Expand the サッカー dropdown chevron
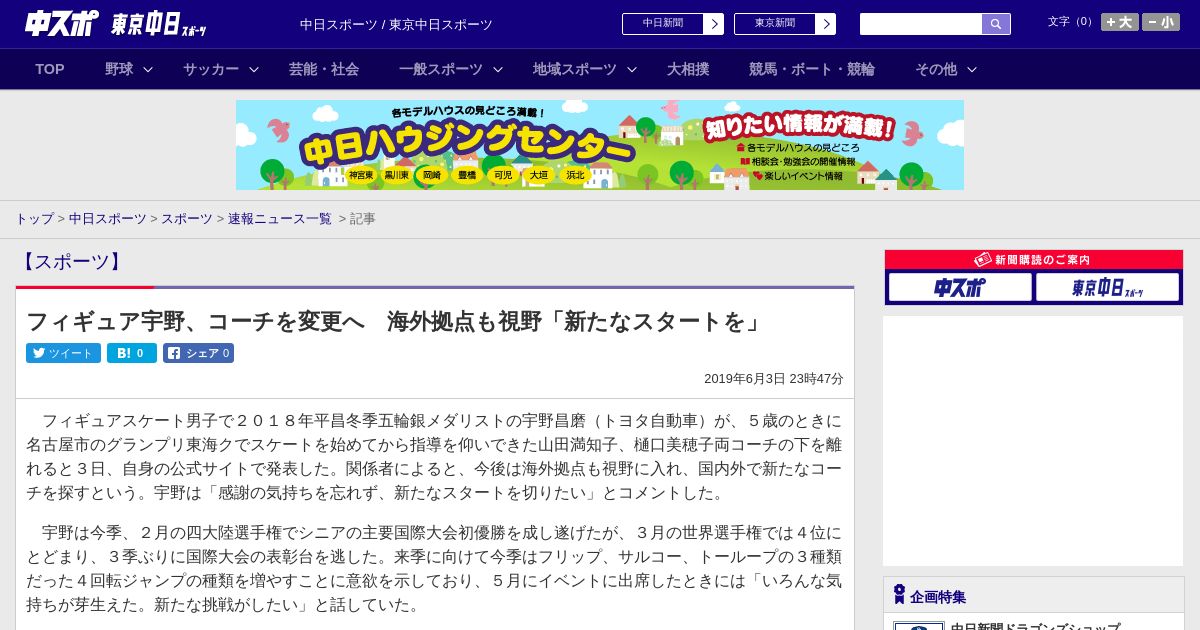The height and width of the screenshot is (630, 1200). coord(254,69)
